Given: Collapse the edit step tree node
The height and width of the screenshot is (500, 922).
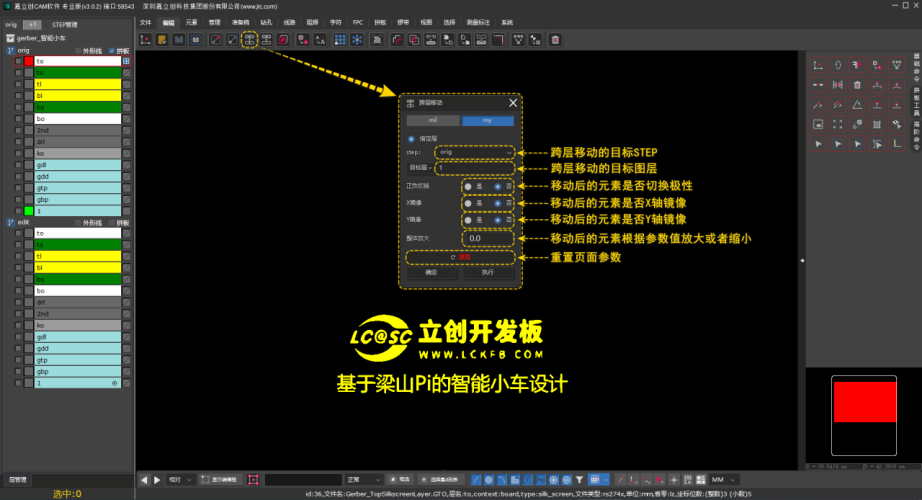Looking at the screenshot, I should pyautogui.click(x=10, y=222).
